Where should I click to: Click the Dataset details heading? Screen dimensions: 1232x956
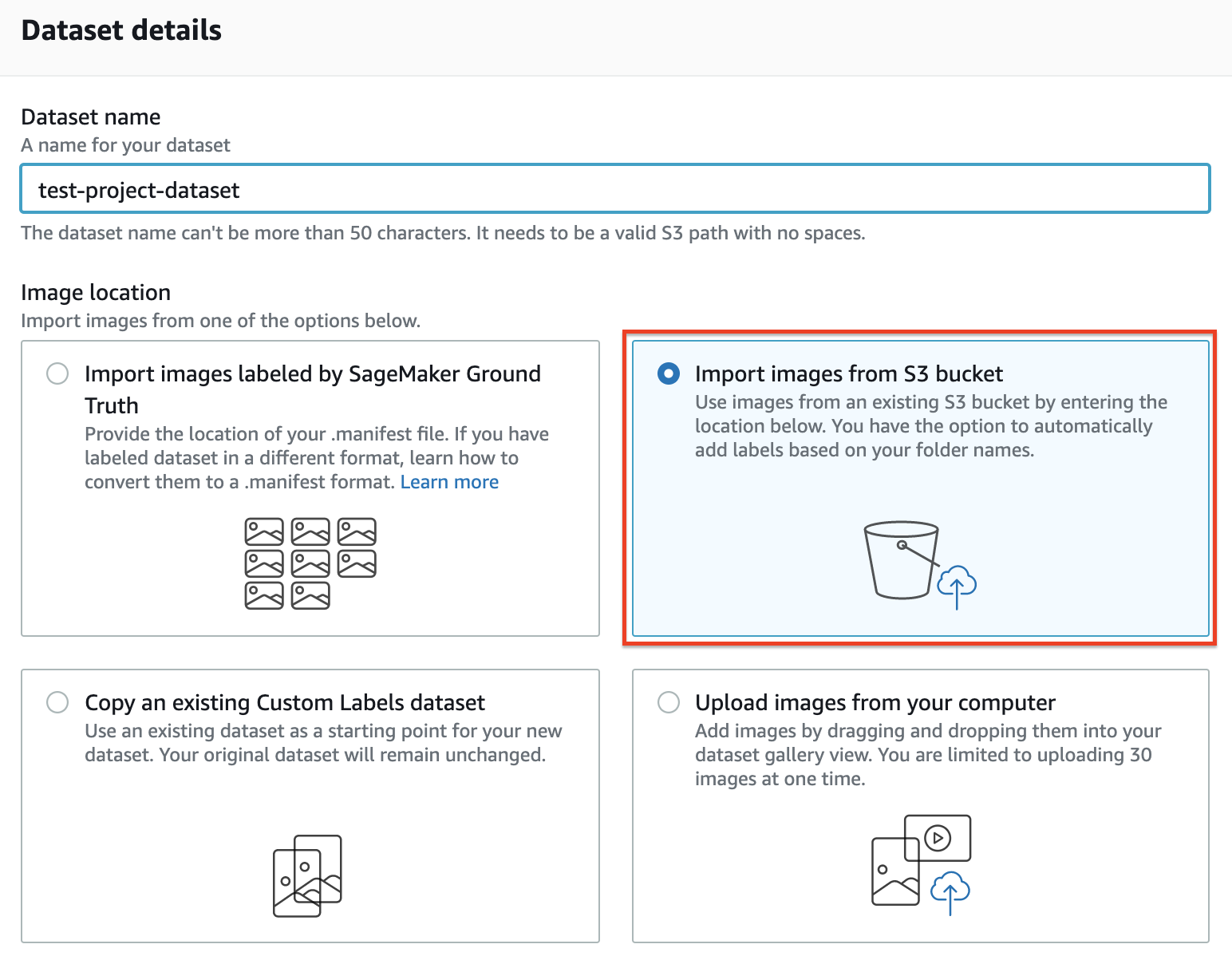[x=121, y=30]
